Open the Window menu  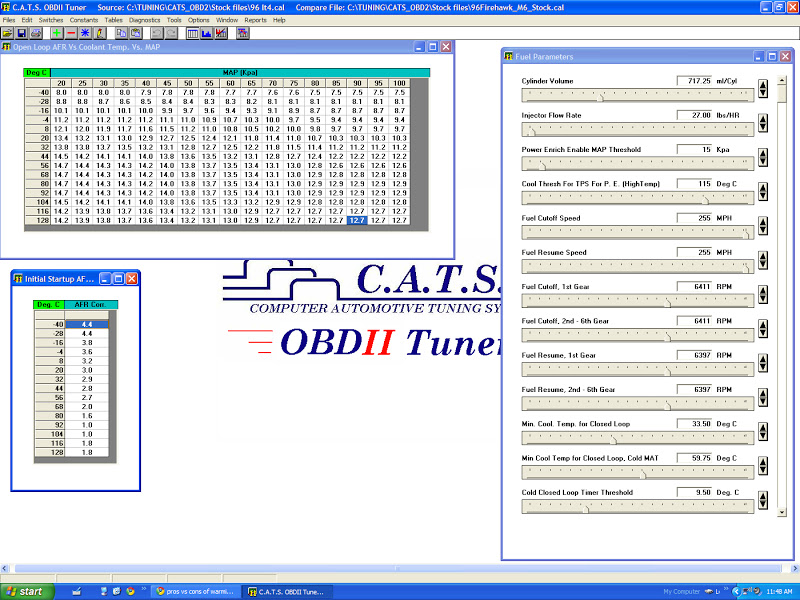227,20
